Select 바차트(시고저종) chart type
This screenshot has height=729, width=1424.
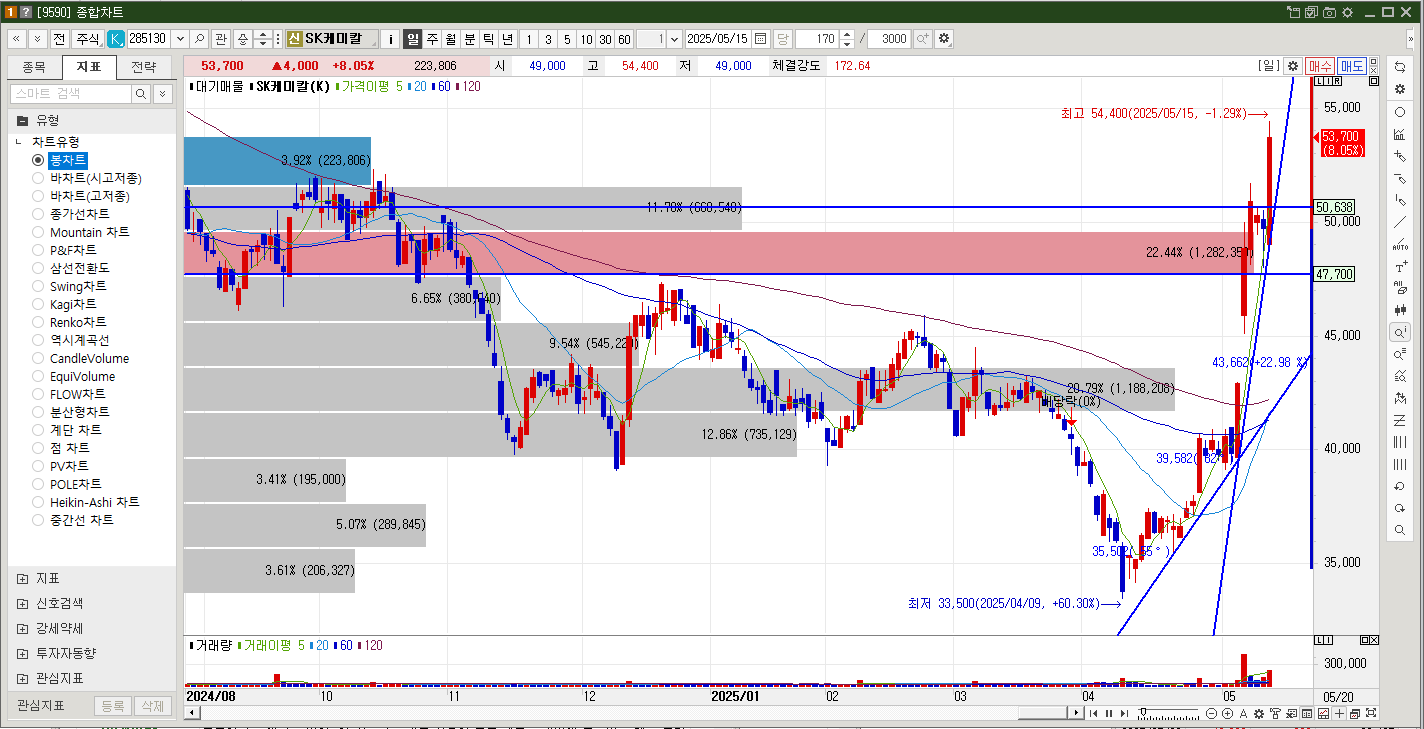pos(38,178)
